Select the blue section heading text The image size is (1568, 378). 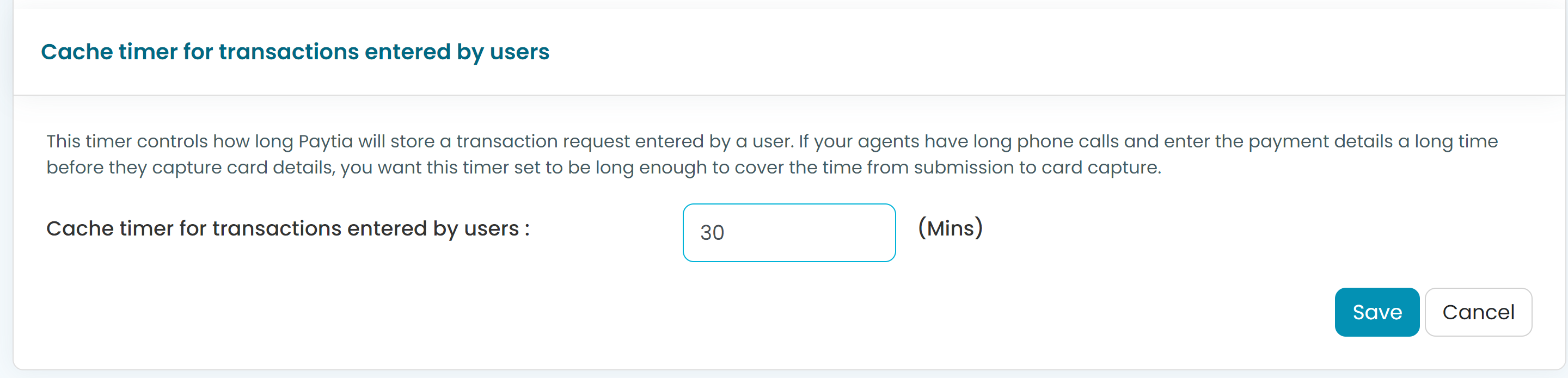click(295, 52)
